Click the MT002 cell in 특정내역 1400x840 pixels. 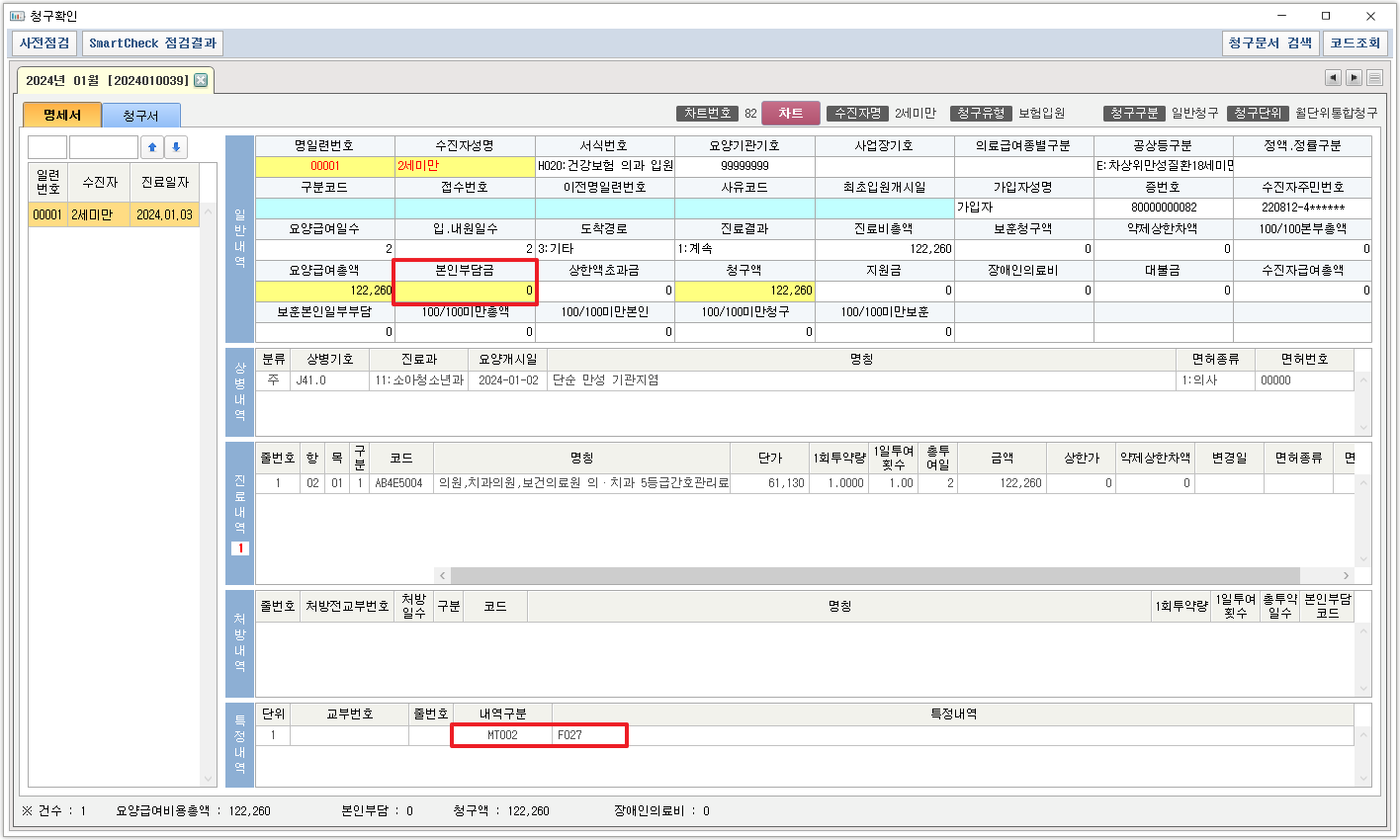(502, 735)
